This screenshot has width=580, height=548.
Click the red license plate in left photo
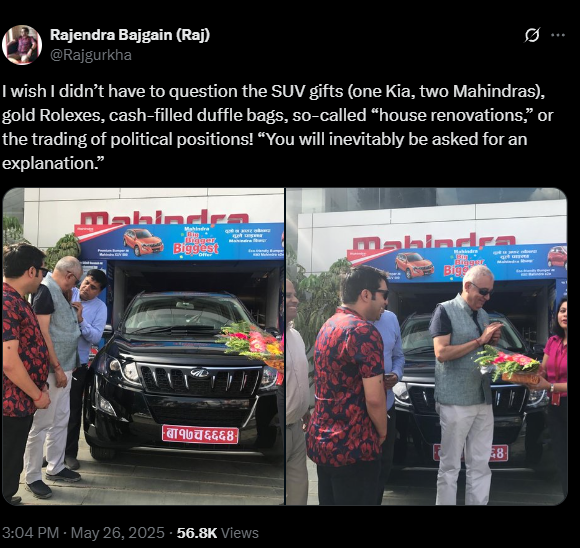[x=200, y=434]
